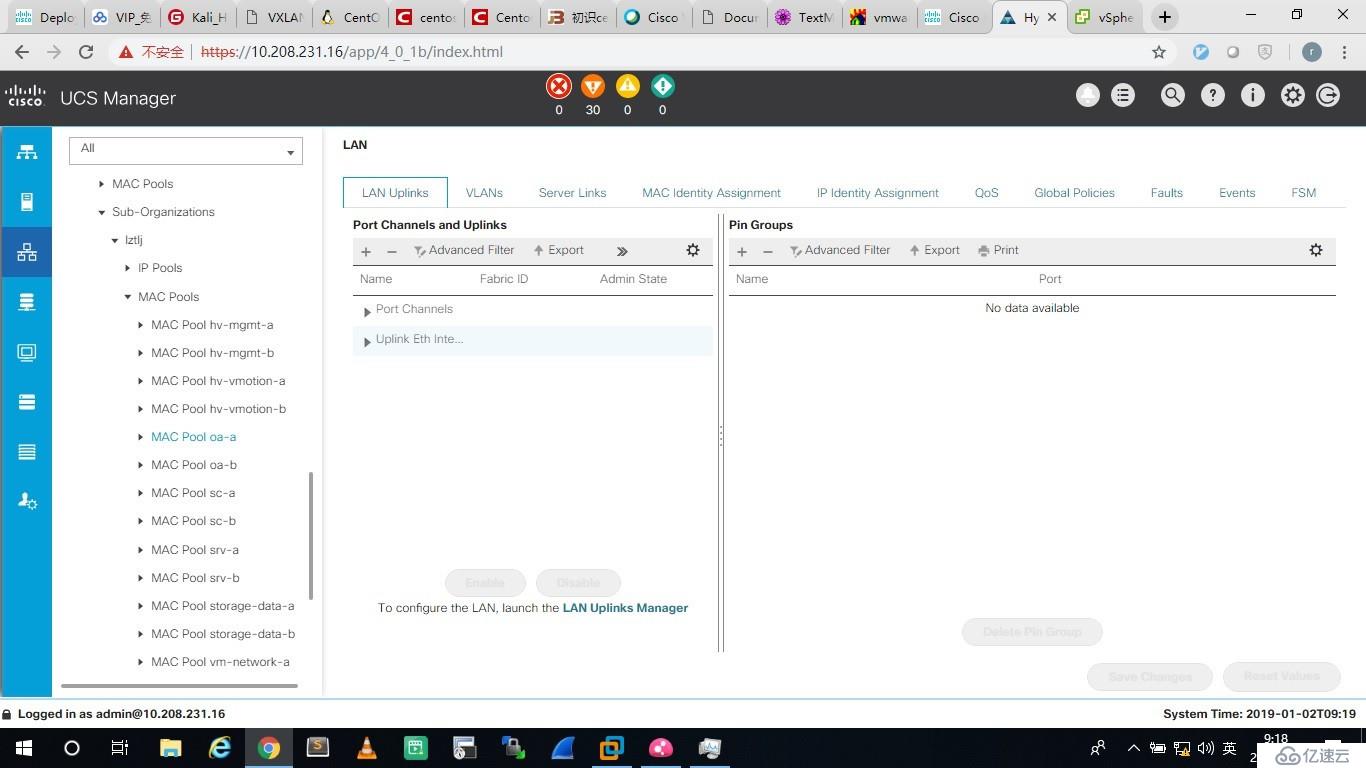The height and width of the screenshot is (768, 1366).
Task: Remove item in Port Channels and Uplinks
Action: point(392,251)
